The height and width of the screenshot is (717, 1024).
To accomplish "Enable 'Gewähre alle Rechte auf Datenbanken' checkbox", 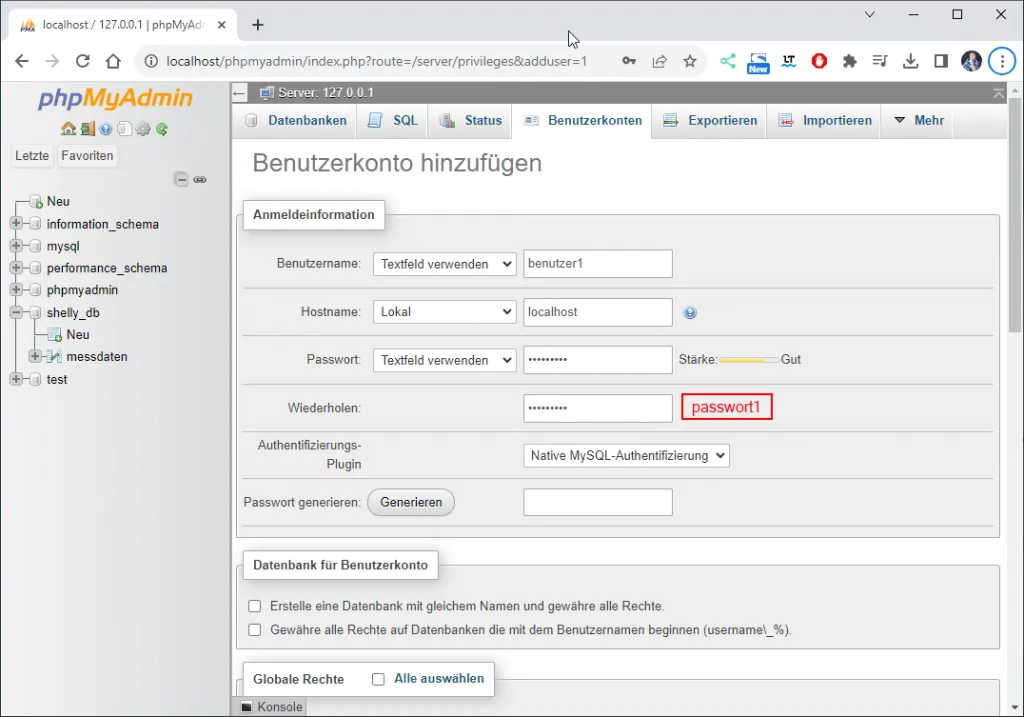I will click(x=255, y=630).
